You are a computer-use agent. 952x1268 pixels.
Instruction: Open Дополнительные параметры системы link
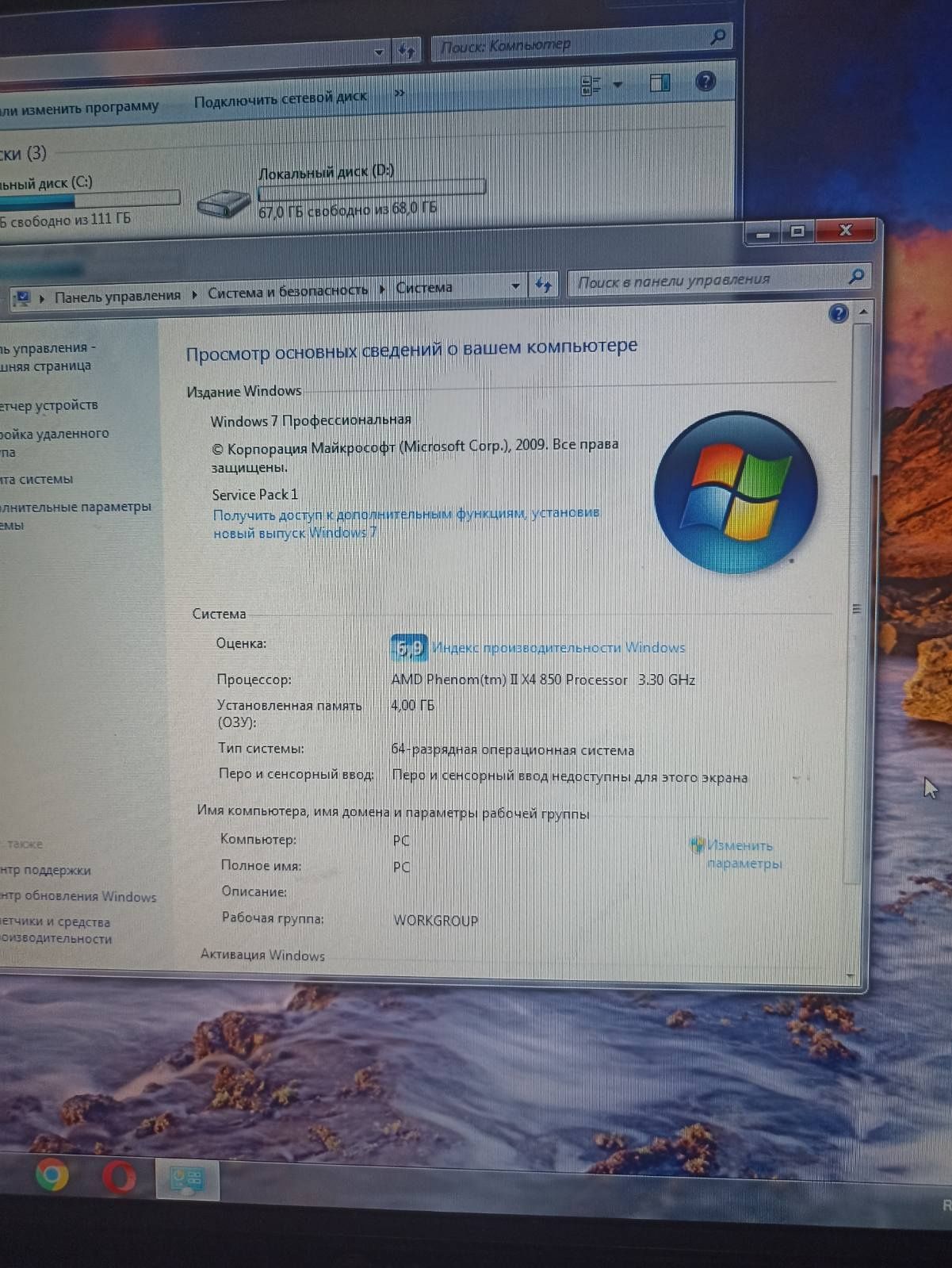click(x=75, y=515)
